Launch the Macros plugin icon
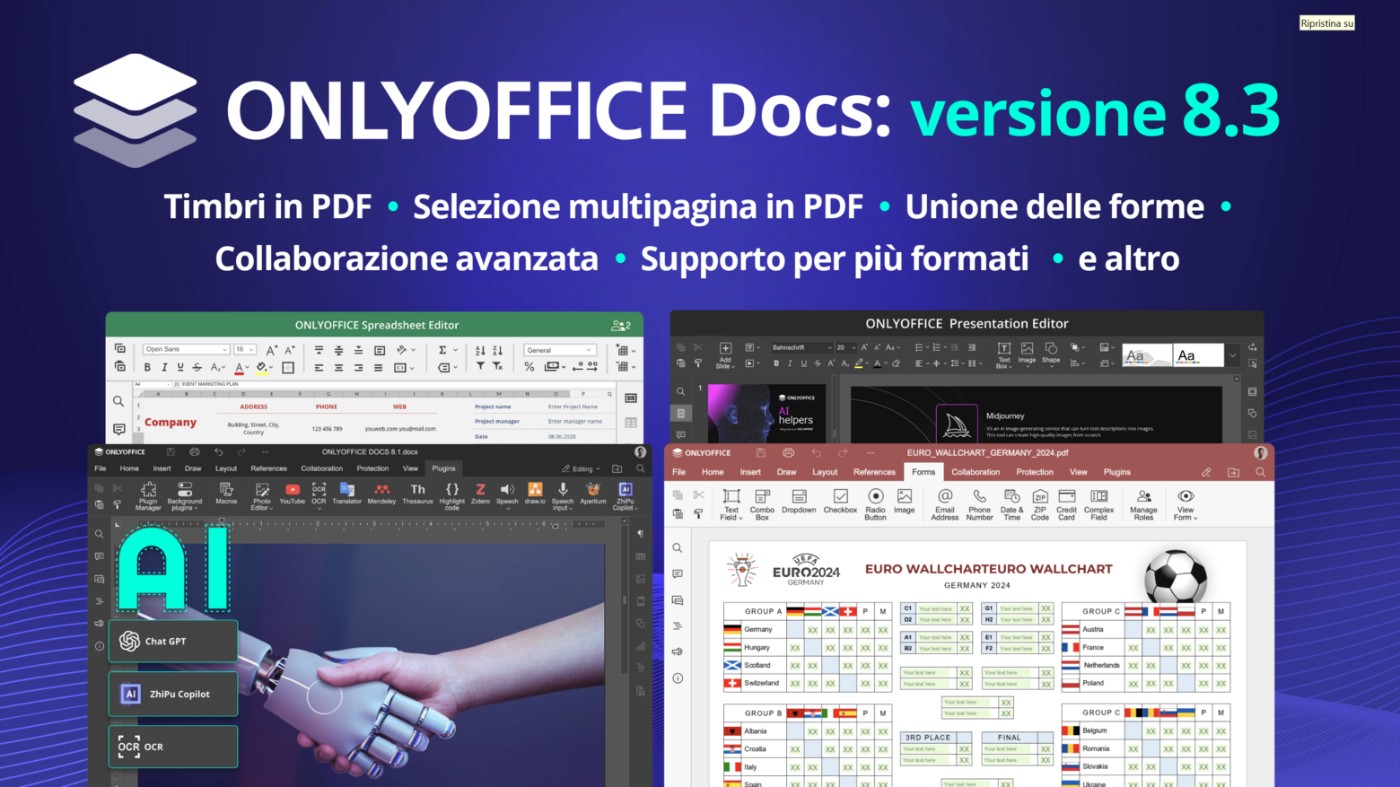 tap(226, 493)
